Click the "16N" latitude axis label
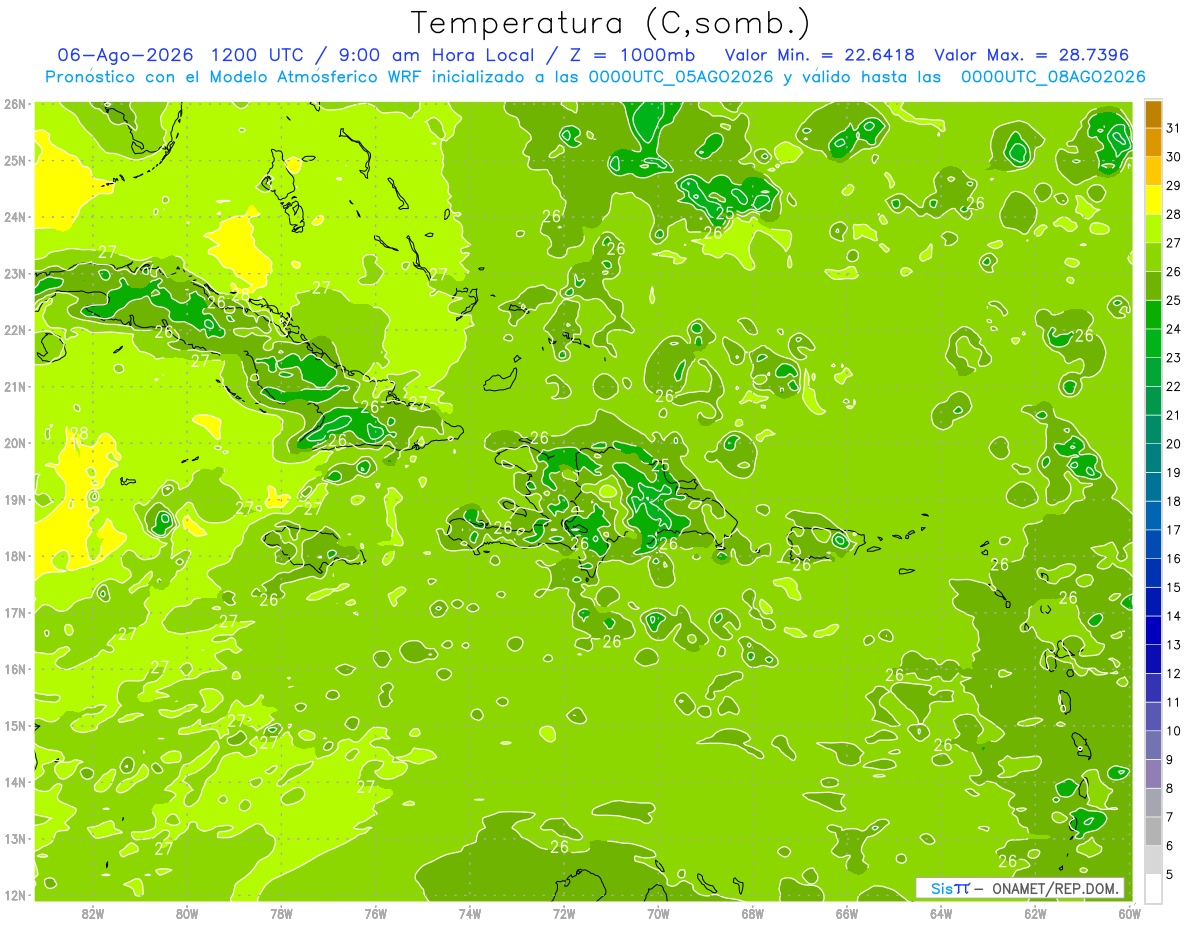 15,669
